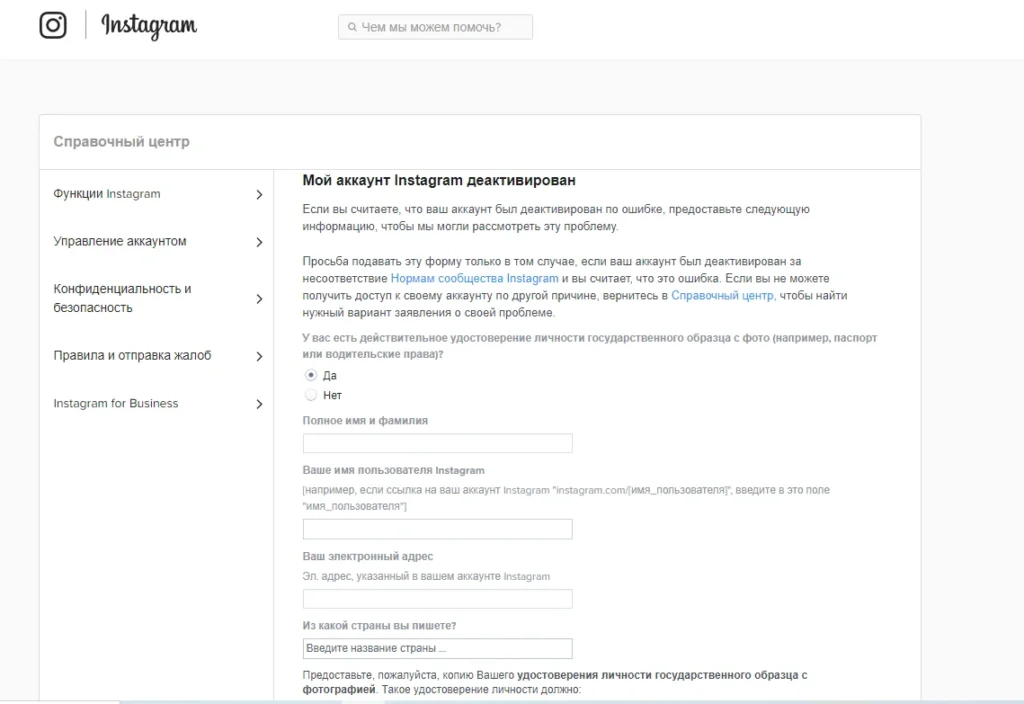Select the Да radio button
Image resolution: width=1024 pixels, height=704 pixels.
[311, 375]
